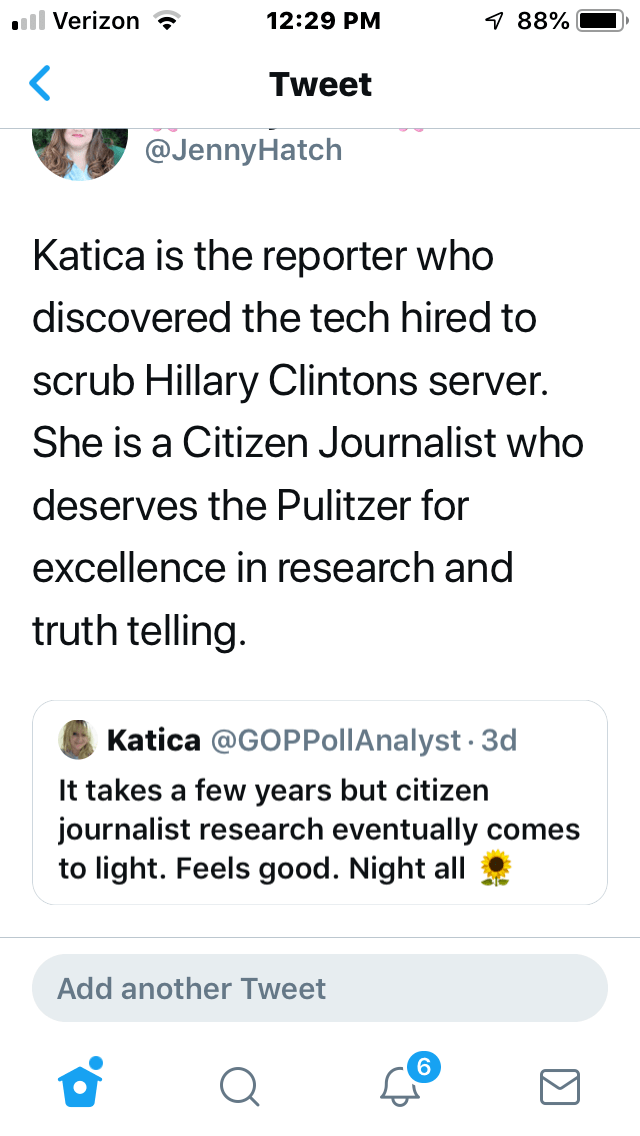Tap the Add another Tweet field
The height and width of the screenshot is (1136, 640).
point(320,989)
